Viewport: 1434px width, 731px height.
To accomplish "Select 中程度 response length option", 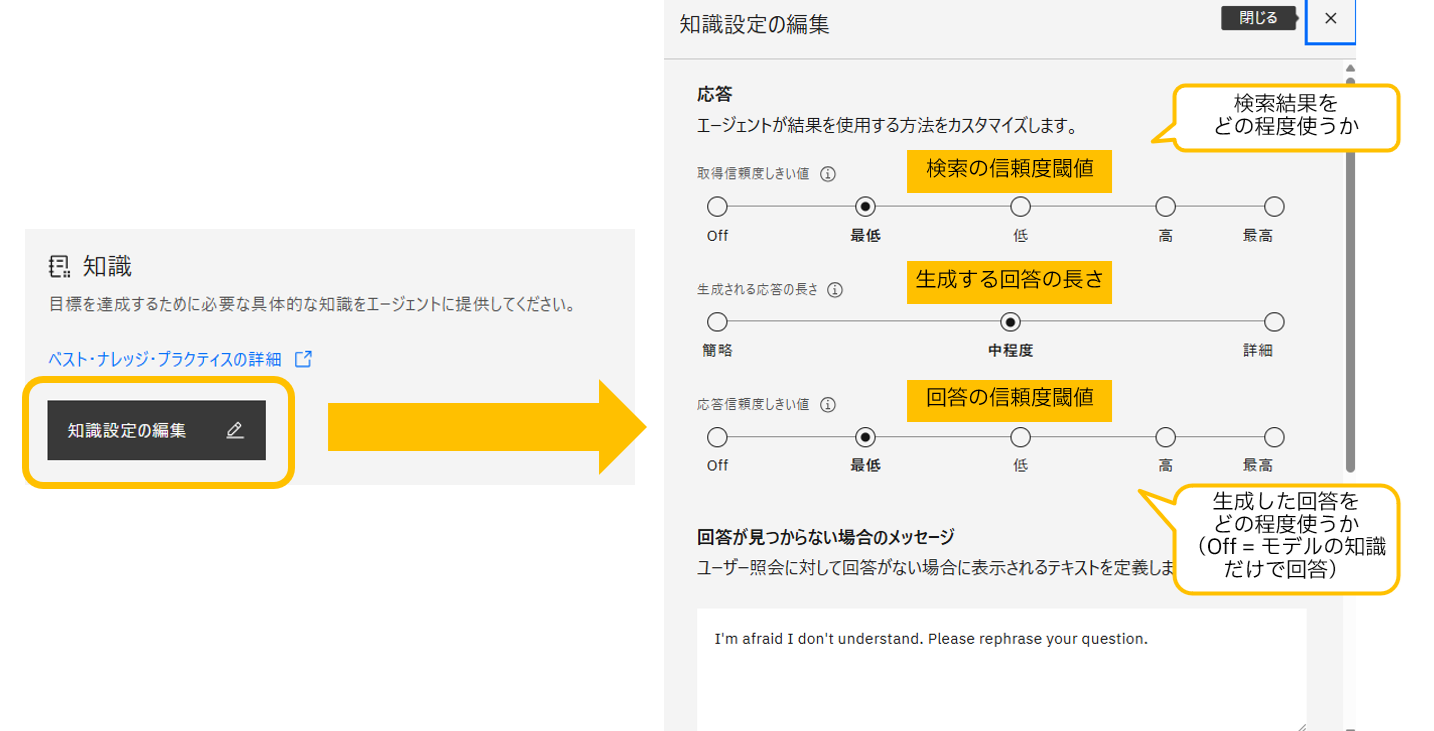I will click(x=1010, y=322).
